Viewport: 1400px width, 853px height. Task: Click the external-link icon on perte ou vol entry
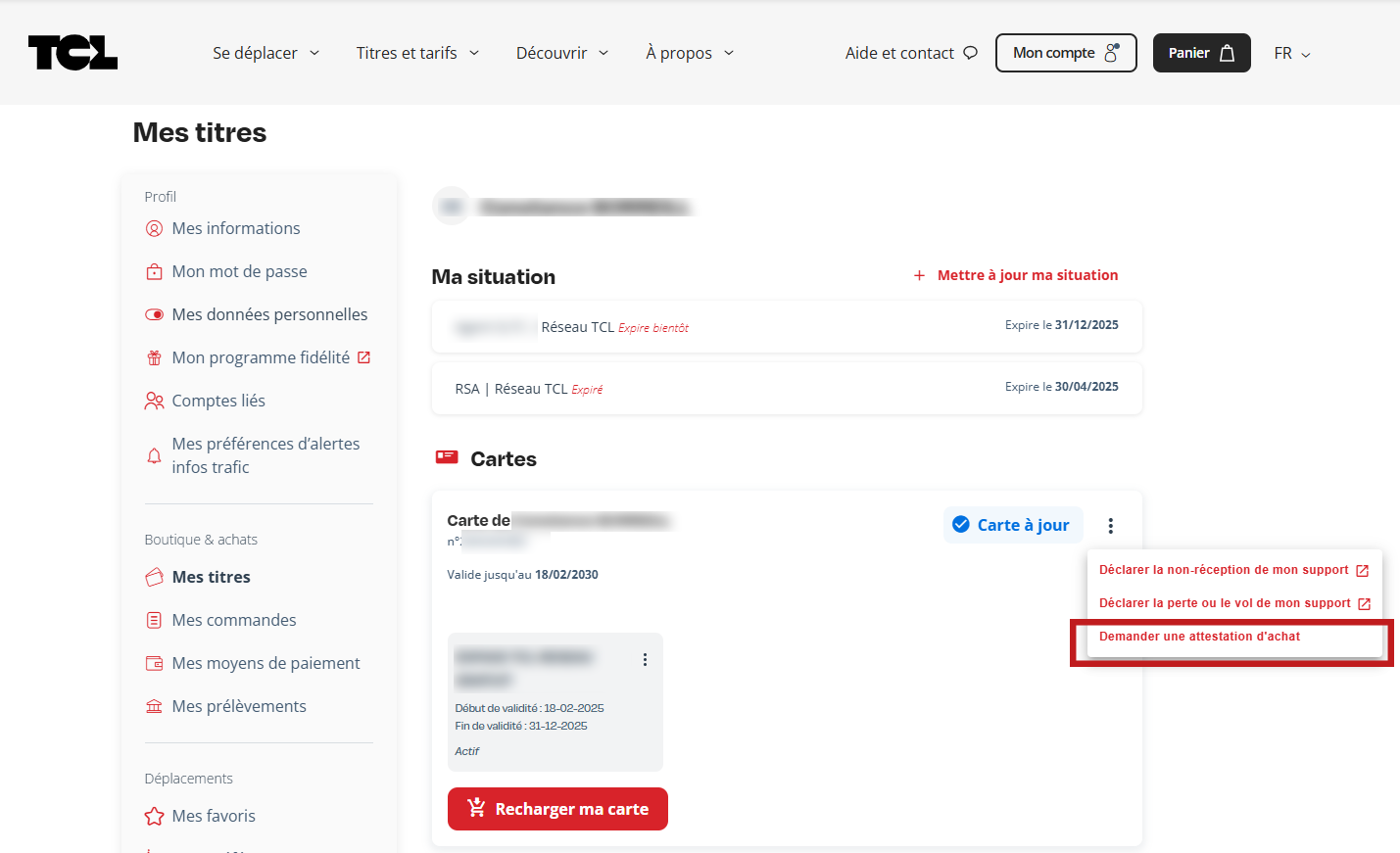pyautogui.click(x=1364, y=604)
